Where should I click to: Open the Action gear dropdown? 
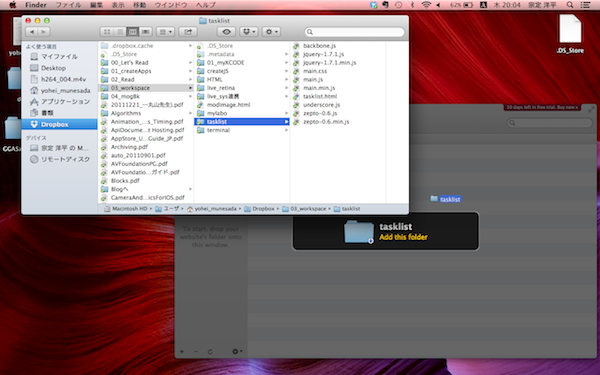(x=271, y=32)
